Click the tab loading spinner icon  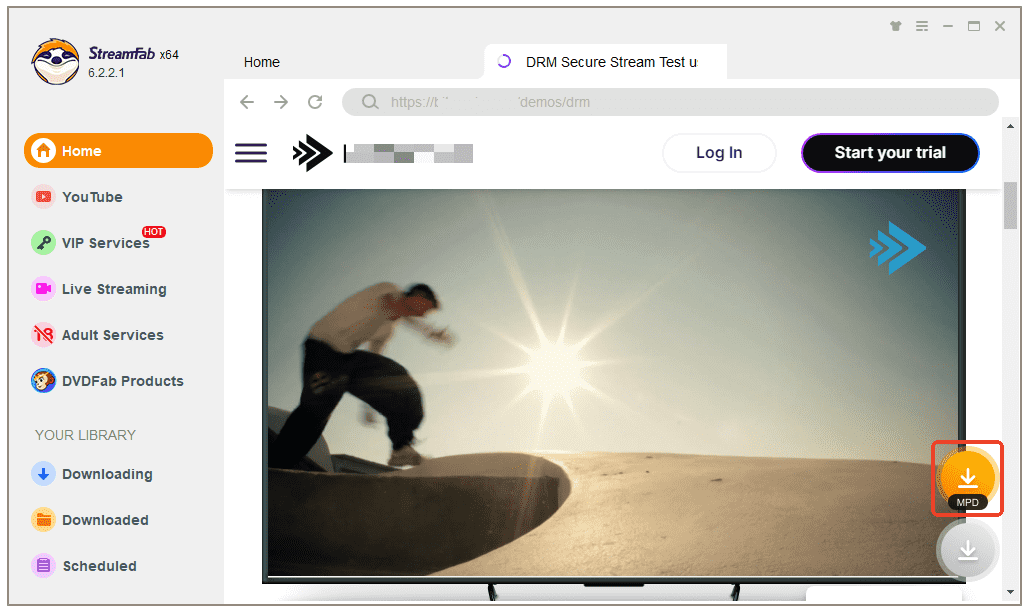pyautogui.click(x=504, y=61)
